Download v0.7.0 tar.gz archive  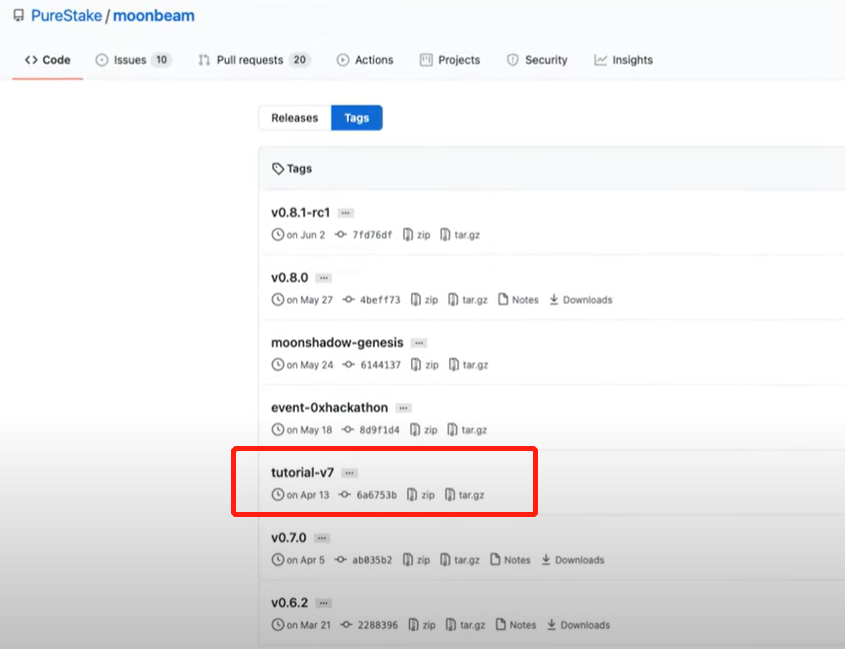pyautogui.click(x=460, y=560)
